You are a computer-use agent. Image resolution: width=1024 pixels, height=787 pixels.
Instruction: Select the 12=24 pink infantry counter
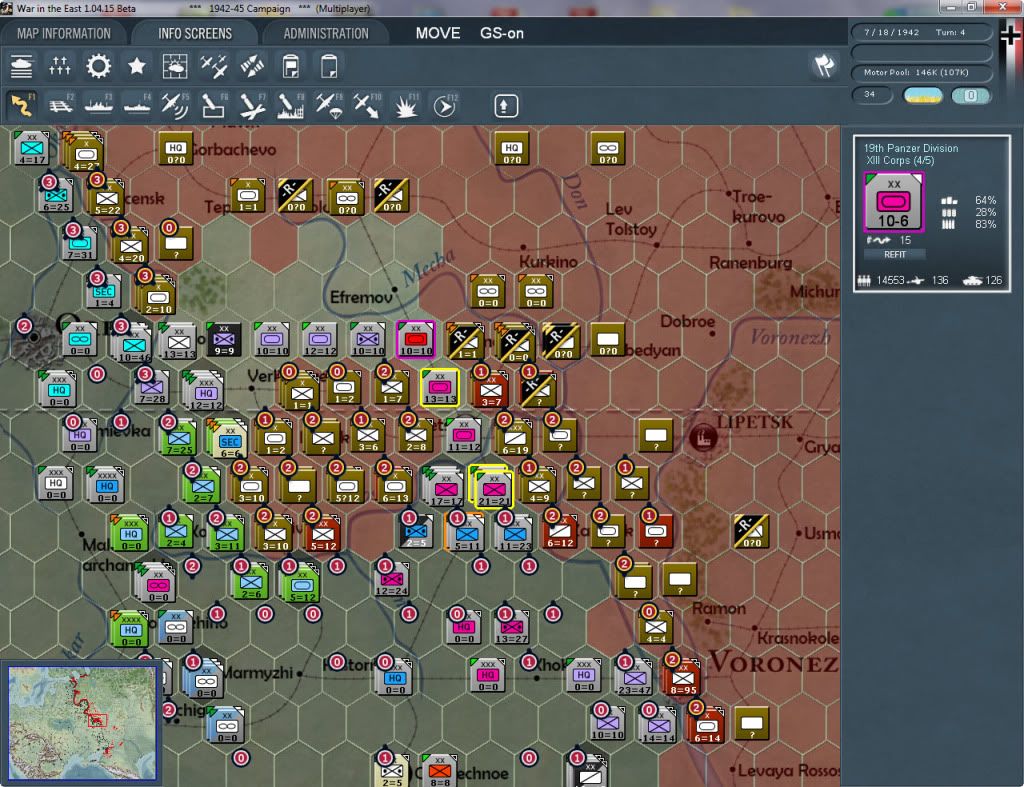(x=392, y=579)
